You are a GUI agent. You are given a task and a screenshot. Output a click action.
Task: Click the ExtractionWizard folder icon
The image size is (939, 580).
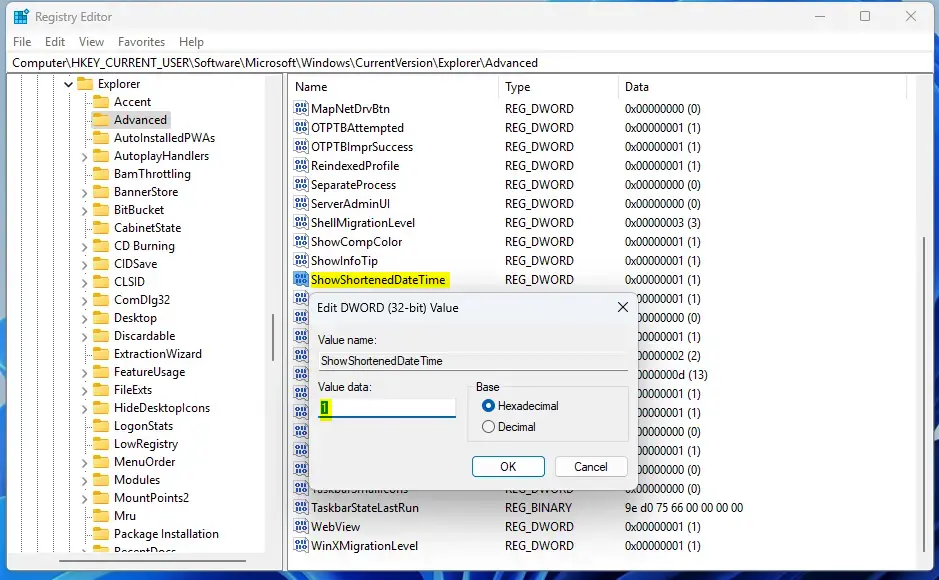pos(101,354)
